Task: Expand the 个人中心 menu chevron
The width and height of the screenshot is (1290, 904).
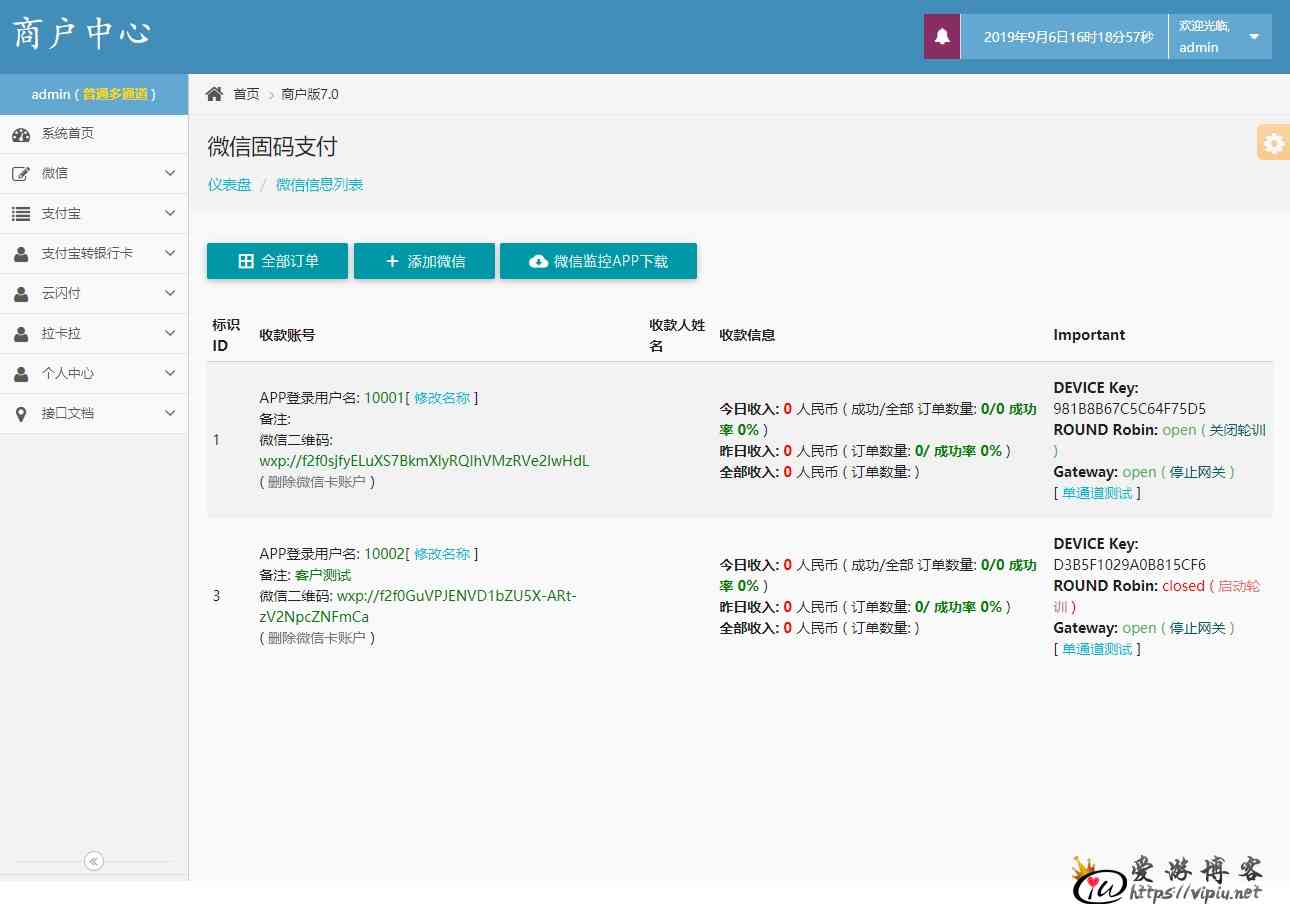Action: point(170,373)
